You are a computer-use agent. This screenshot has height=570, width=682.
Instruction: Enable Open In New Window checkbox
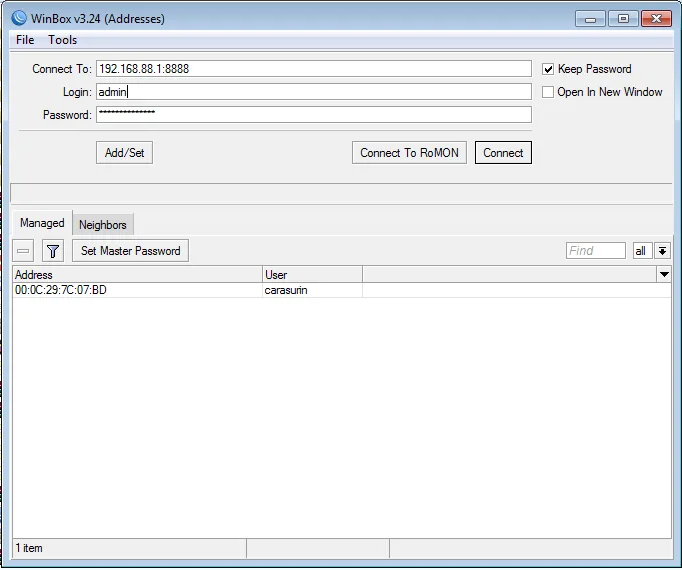pos(548,92)
